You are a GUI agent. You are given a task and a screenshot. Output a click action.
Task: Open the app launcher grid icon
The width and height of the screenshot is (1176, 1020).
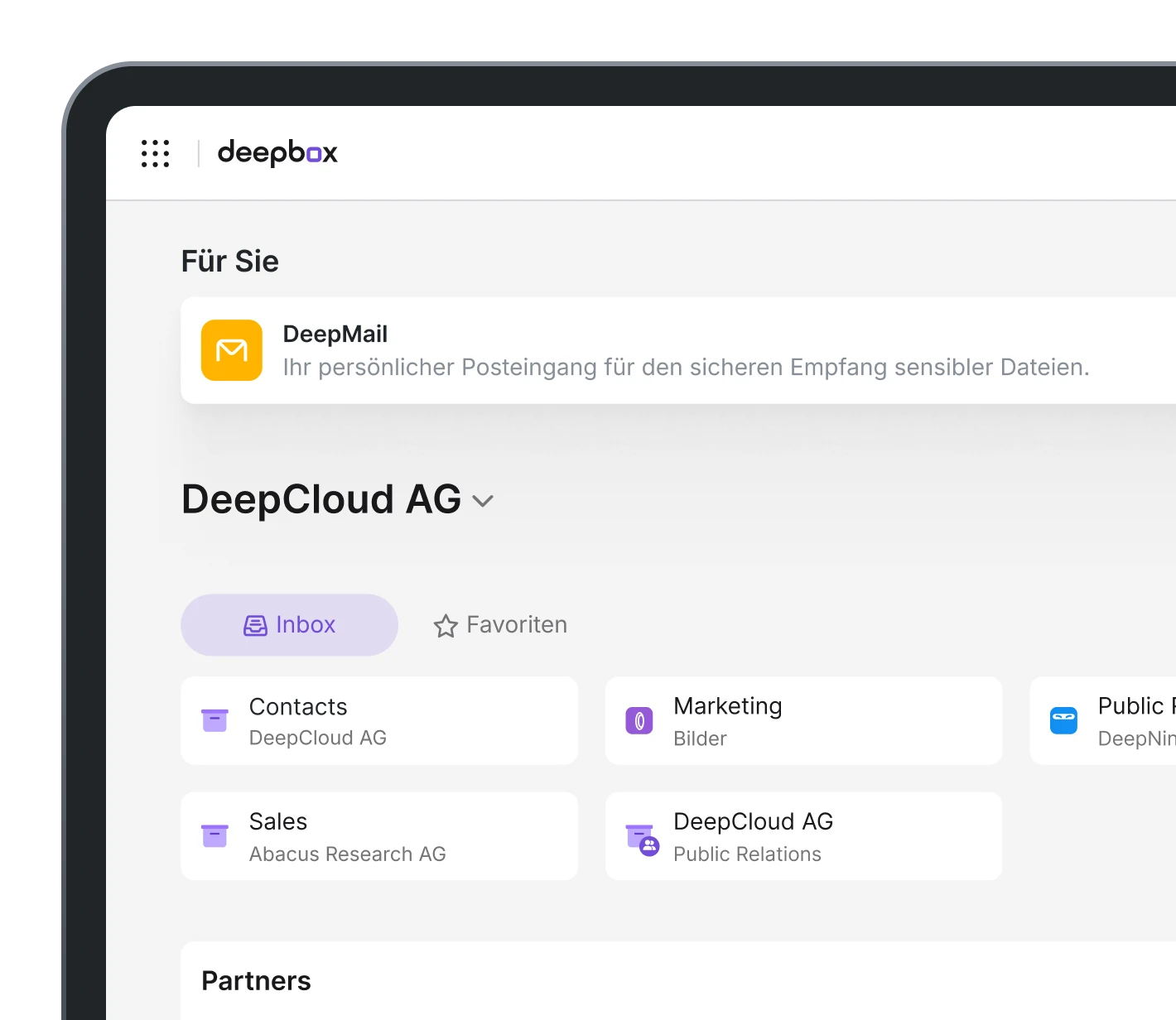155,153
